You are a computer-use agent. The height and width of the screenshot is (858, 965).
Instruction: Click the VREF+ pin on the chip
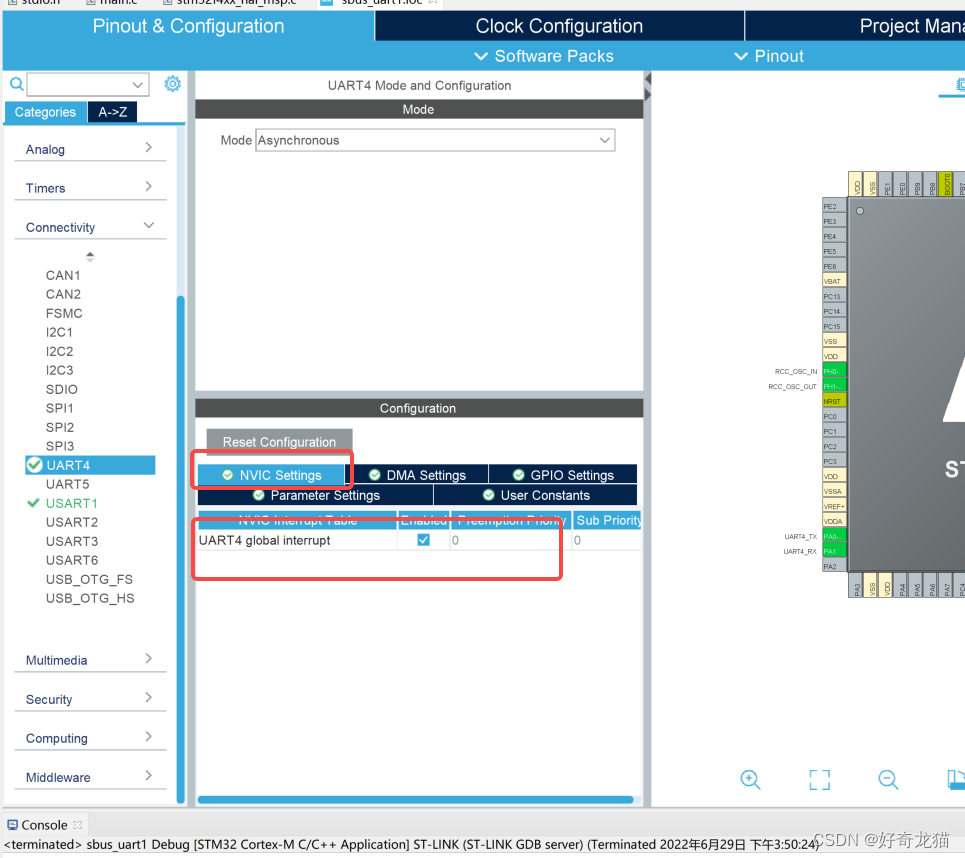tap(834, 506)
